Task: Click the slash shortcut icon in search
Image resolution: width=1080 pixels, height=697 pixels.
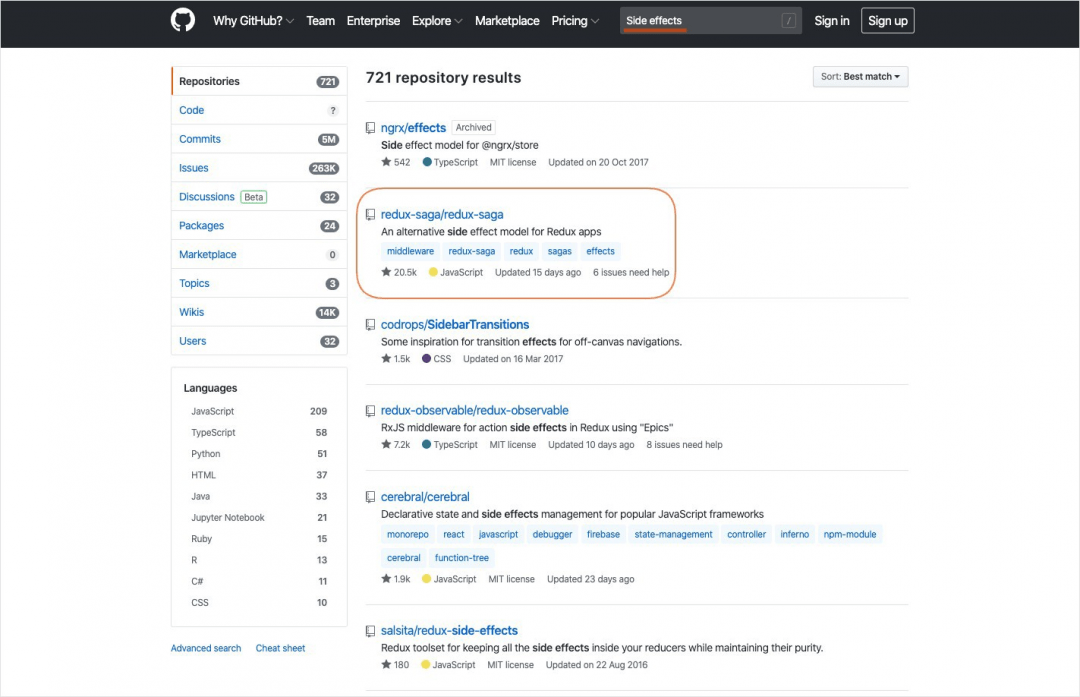Action: click(x=789, y=21)
